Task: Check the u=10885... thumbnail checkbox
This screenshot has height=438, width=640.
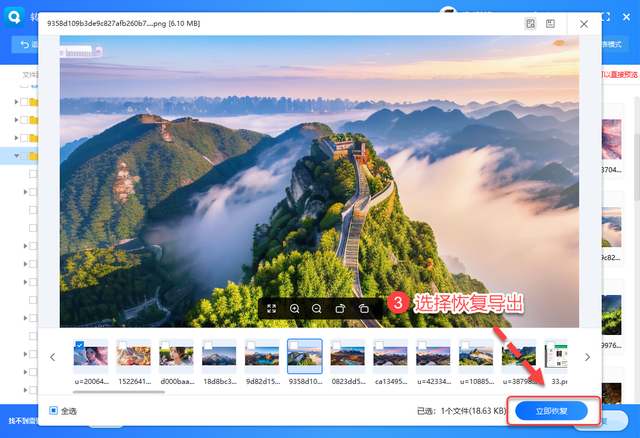Action: 465,345
